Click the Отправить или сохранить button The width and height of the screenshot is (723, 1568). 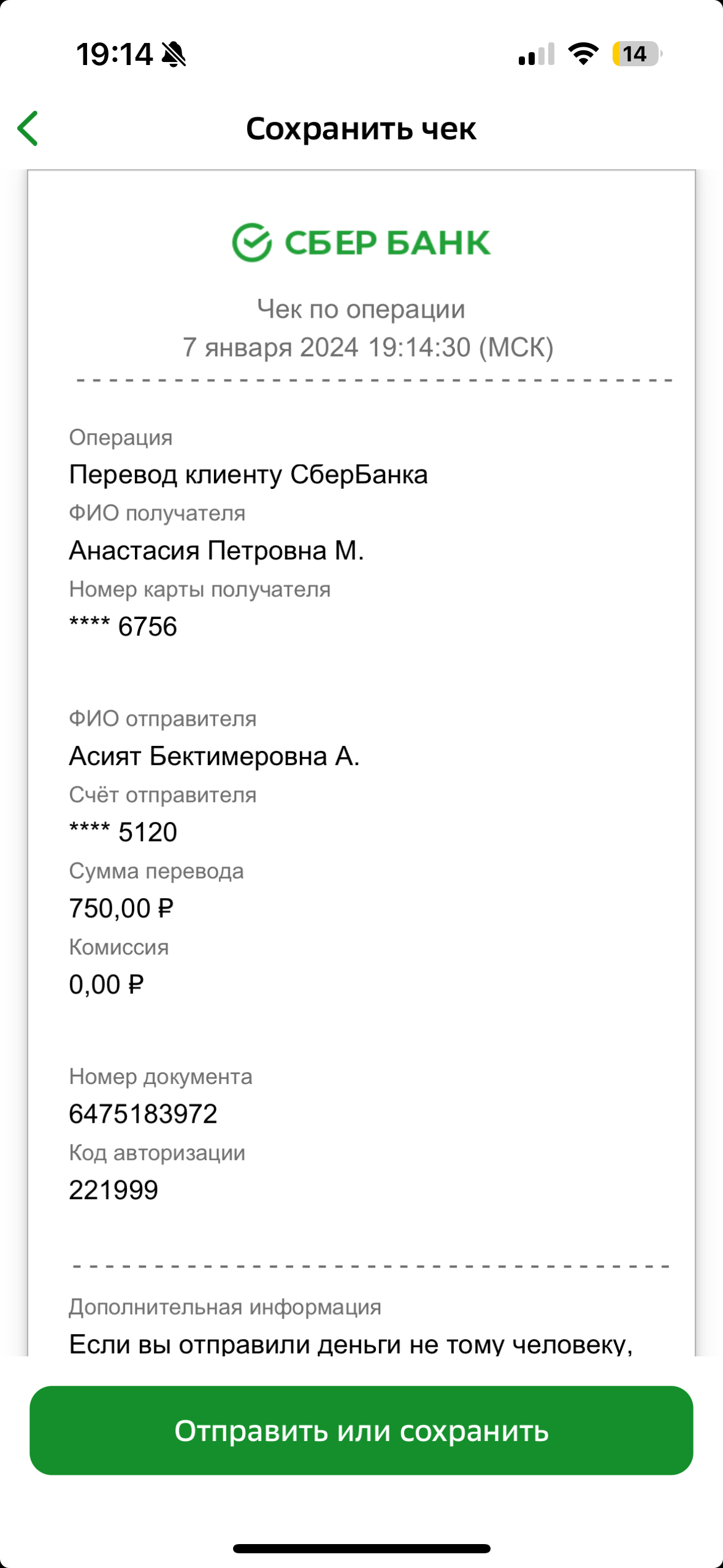pyautogui.click(x=361, y=1430)
